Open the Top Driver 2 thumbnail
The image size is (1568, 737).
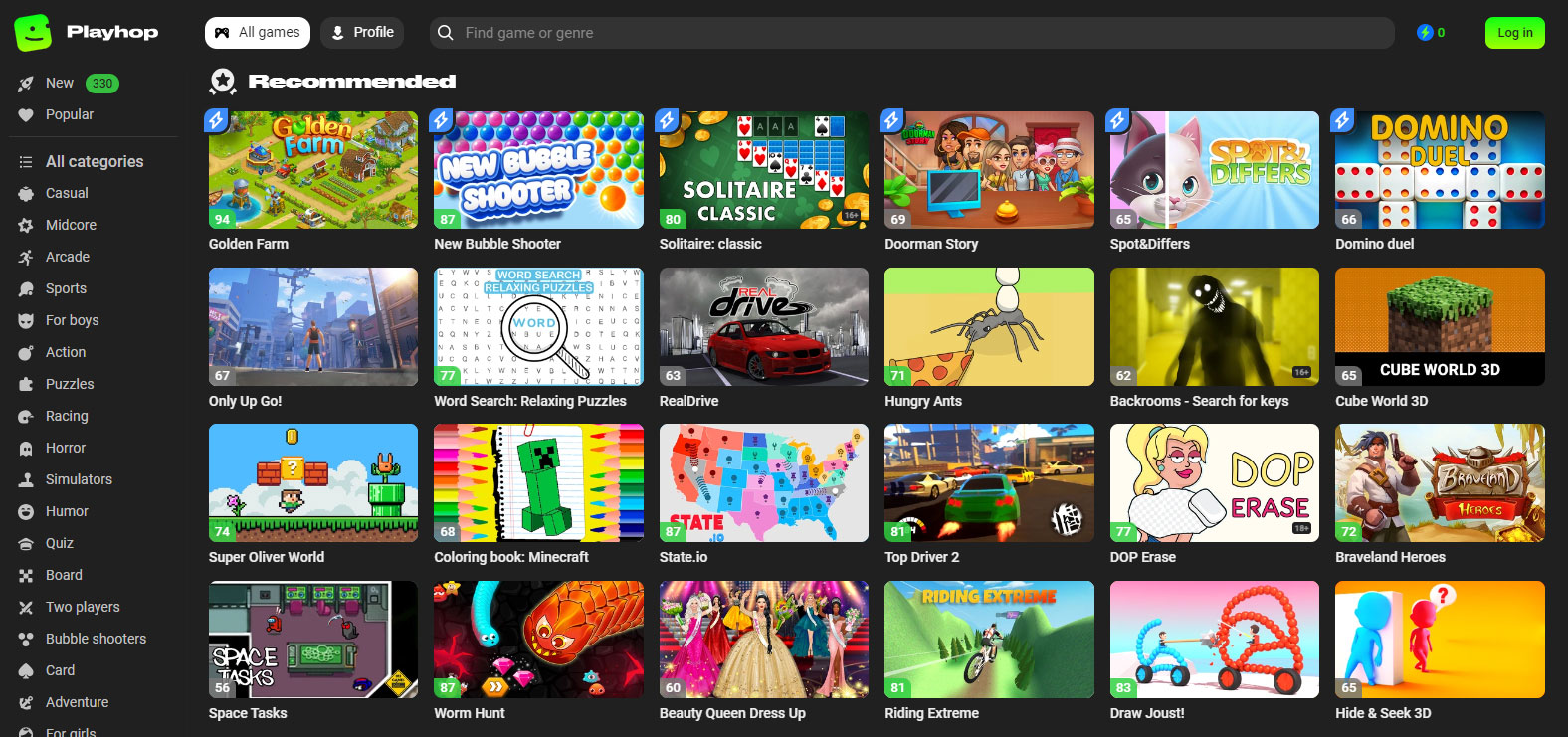(989, 482)
